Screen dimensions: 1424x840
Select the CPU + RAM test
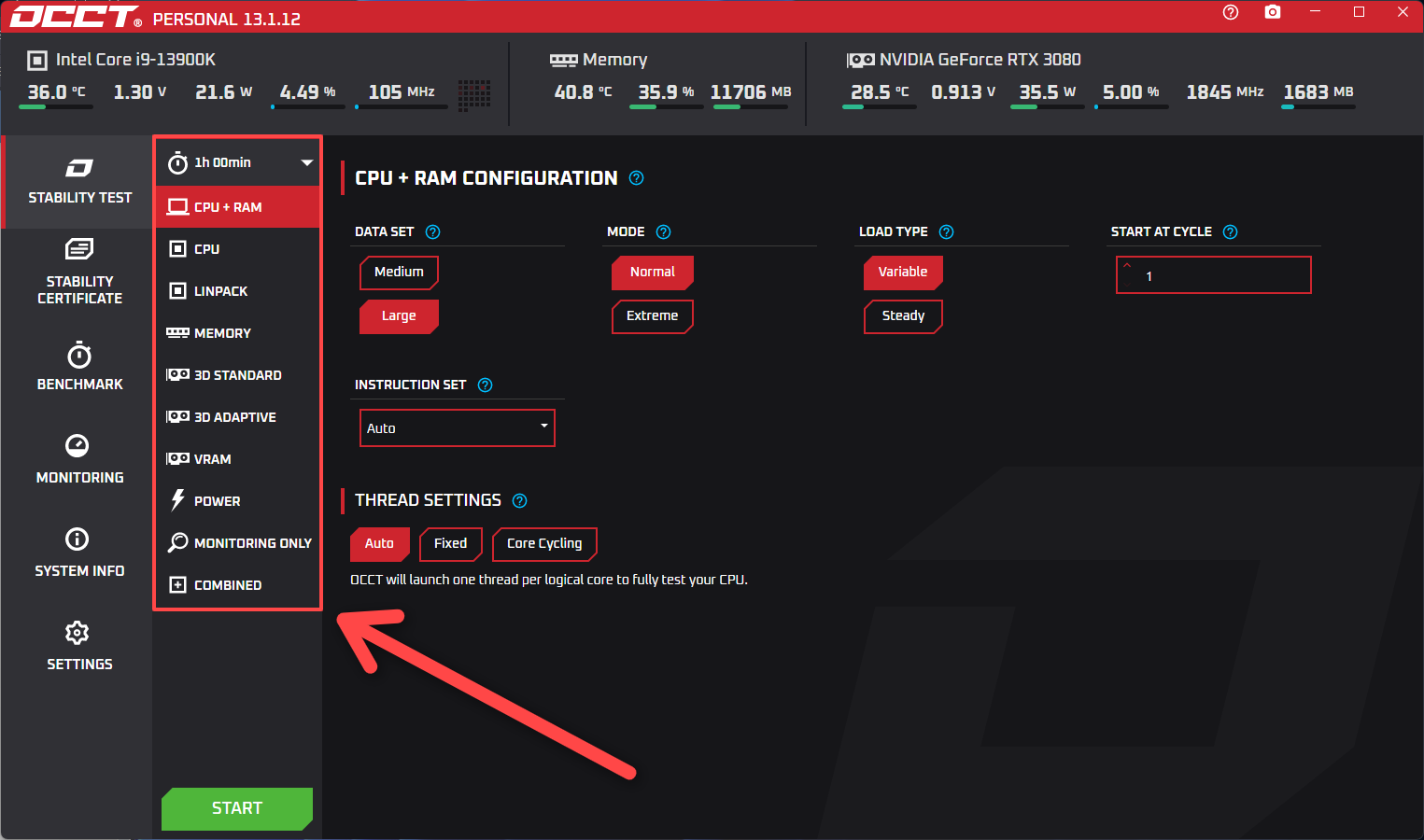point(238,207)
